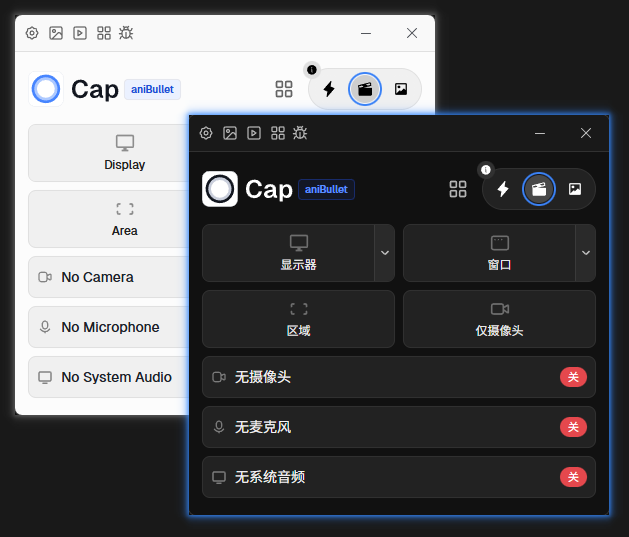The image size is (629, 537).
Task: Open settings gear in dark Cap window
Action: coord(206,133)
